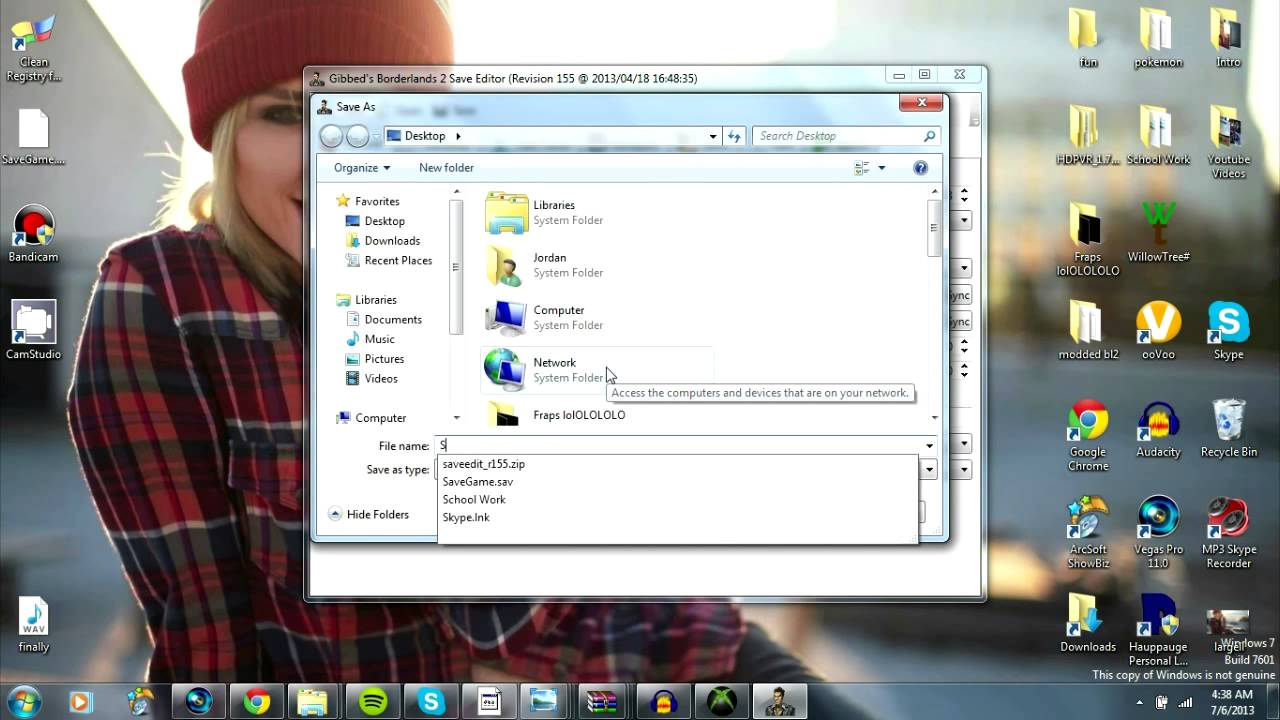
Task: Open the Computer system folder icon
Action: pyautogui.click(x=506, y=317)
